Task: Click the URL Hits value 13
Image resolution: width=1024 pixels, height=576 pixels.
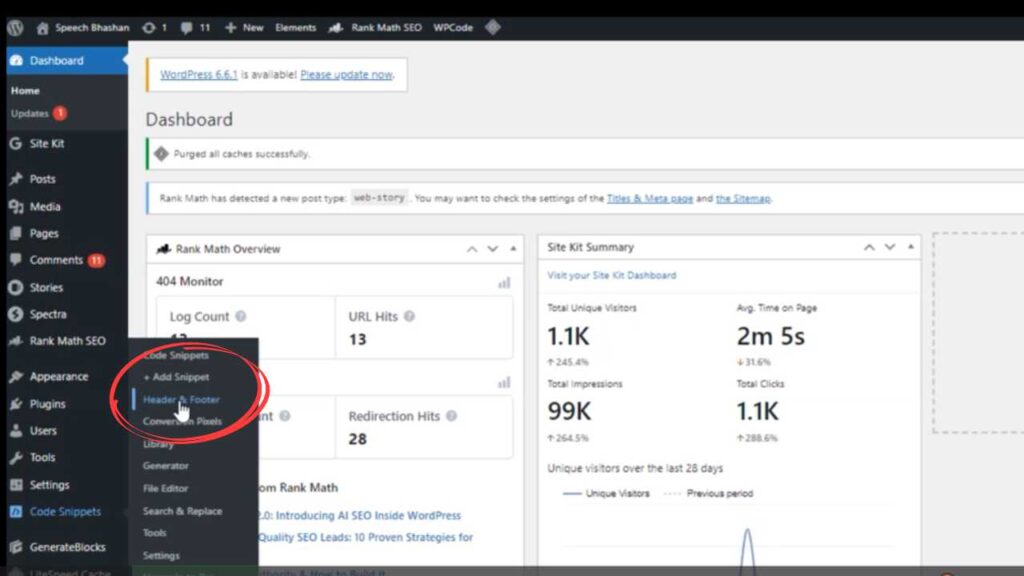Action: [357, 340]
